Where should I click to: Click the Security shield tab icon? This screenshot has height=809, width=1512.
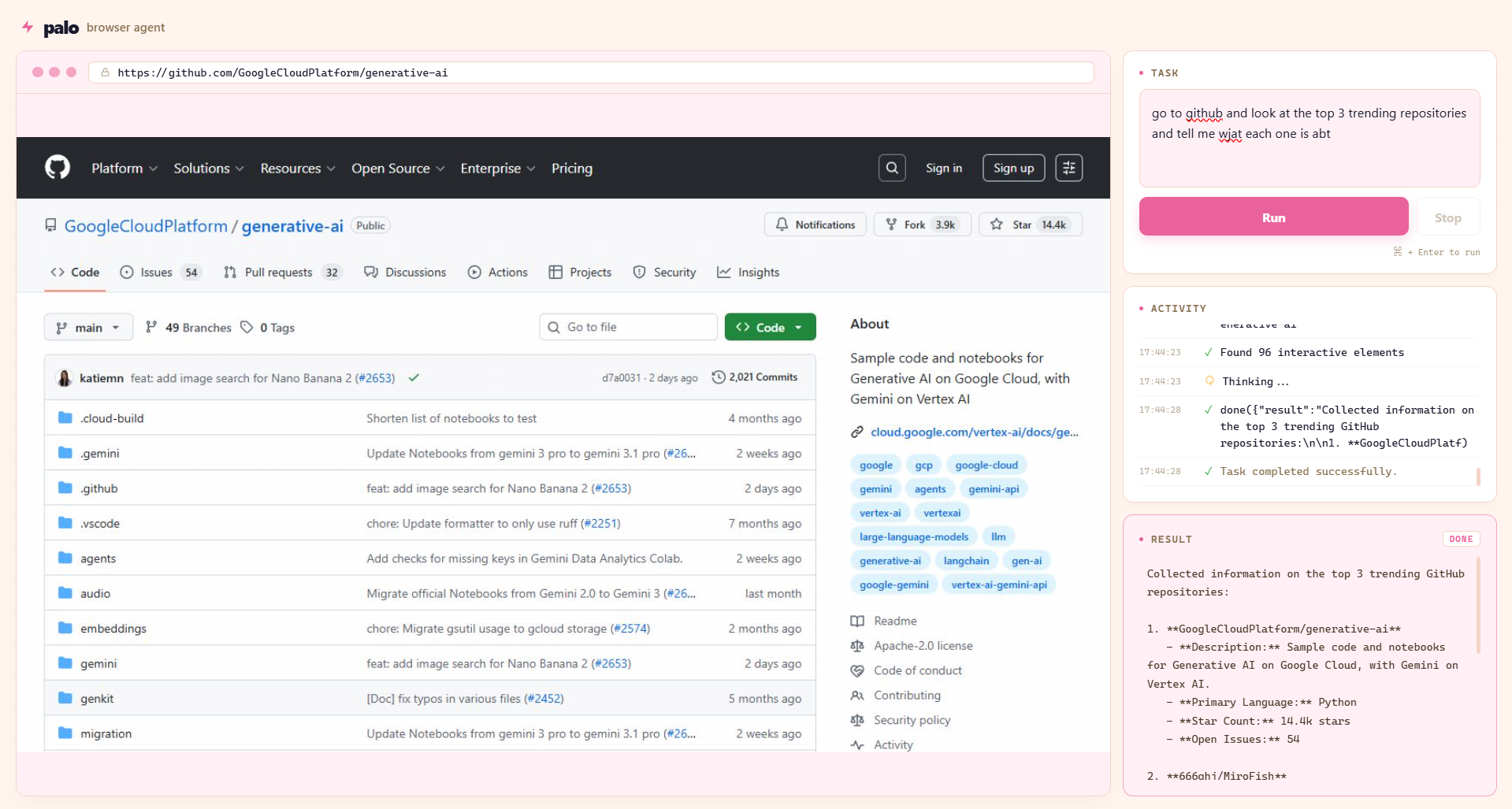[640, 272]
